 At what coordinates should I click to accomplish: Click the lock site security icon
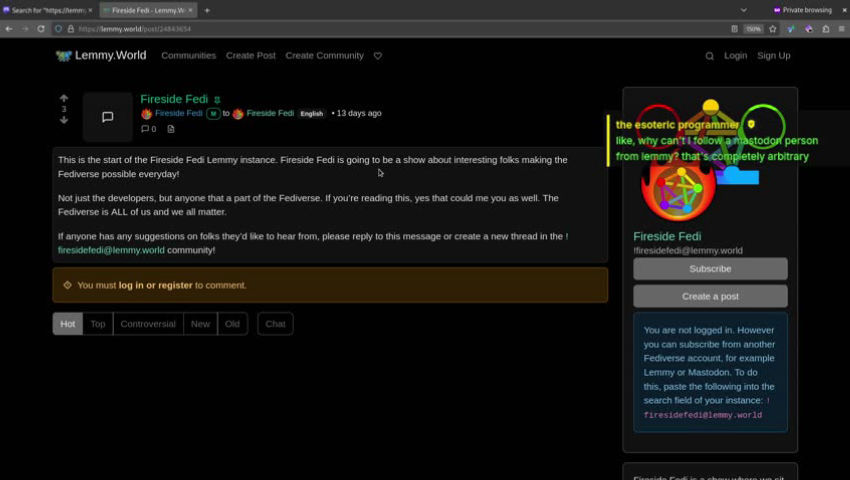click(x=70, y=29)
